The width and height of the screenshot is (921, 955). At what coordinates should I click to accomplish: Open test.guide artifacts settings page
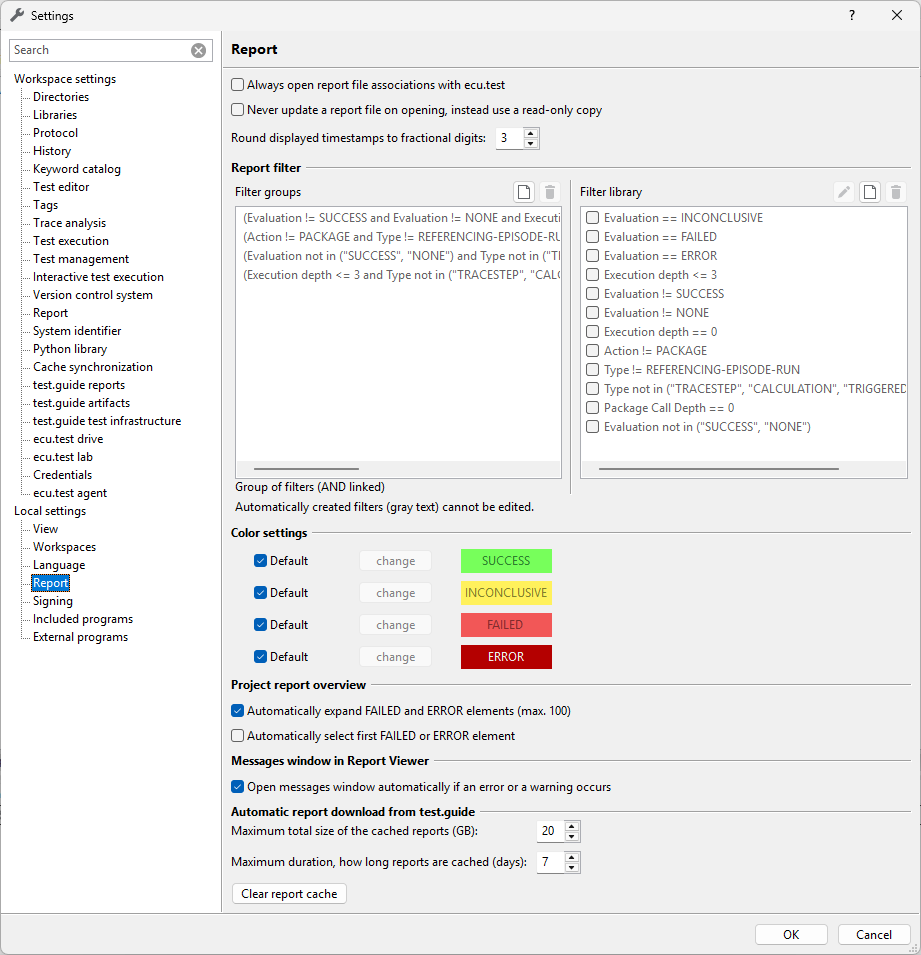82,403
